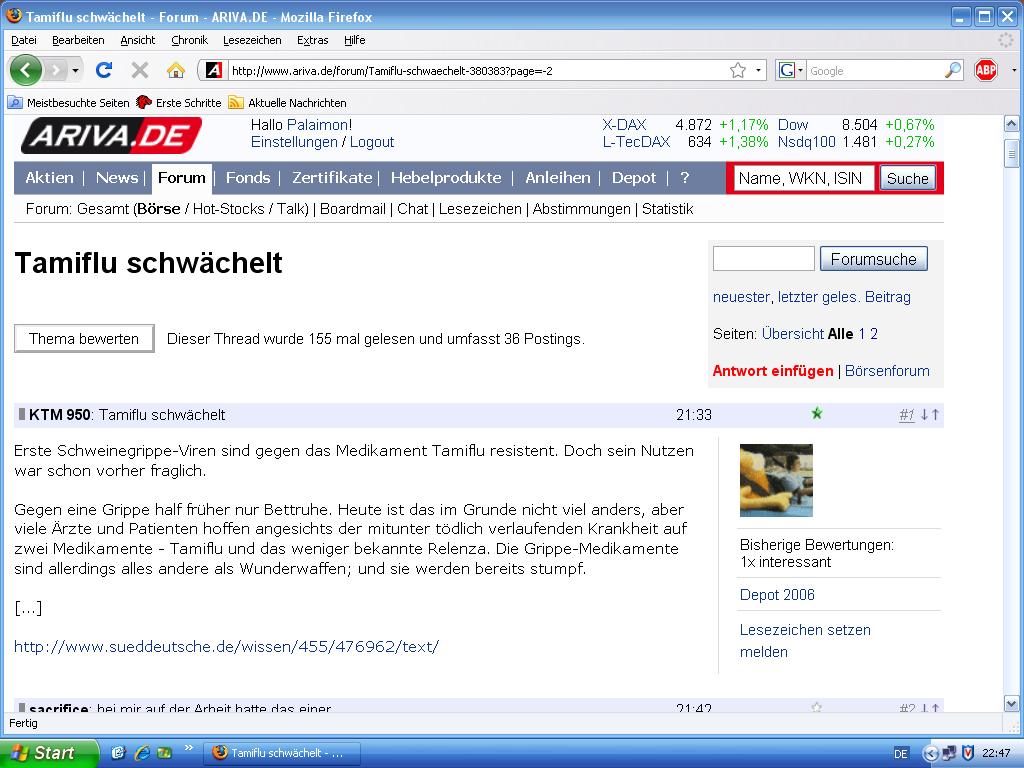
Task: Click inside the forum search input field
Action: (762, 258)
